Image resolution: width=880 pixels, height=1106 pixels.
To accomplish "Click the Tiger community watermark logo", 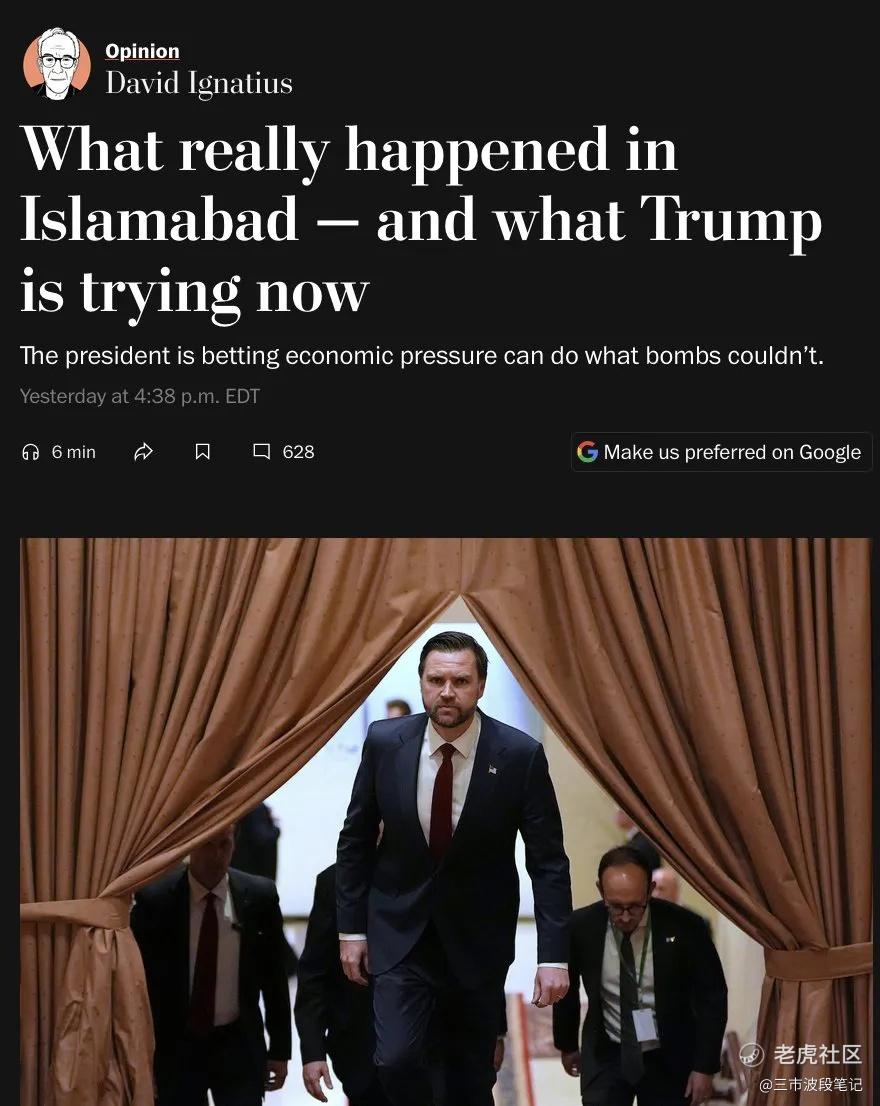I will 751,1055.
